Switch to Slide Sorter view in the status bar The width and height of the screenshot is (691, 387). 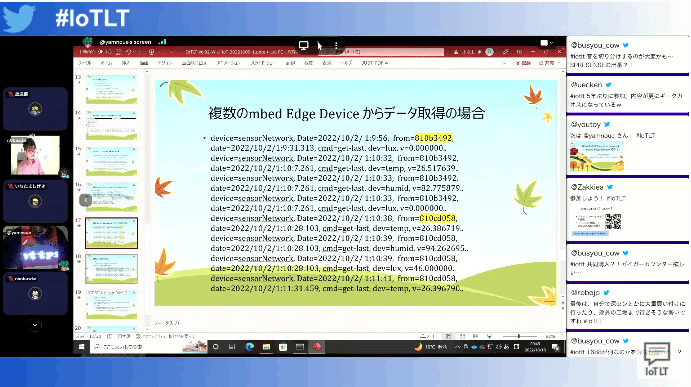click(x=462, y=336)
